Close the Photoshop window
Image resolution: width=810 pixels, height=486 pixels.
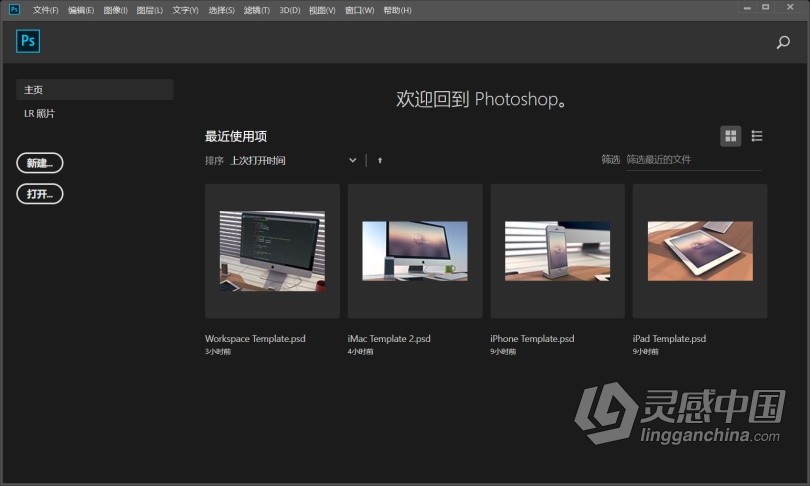click(x=790, y=7)
